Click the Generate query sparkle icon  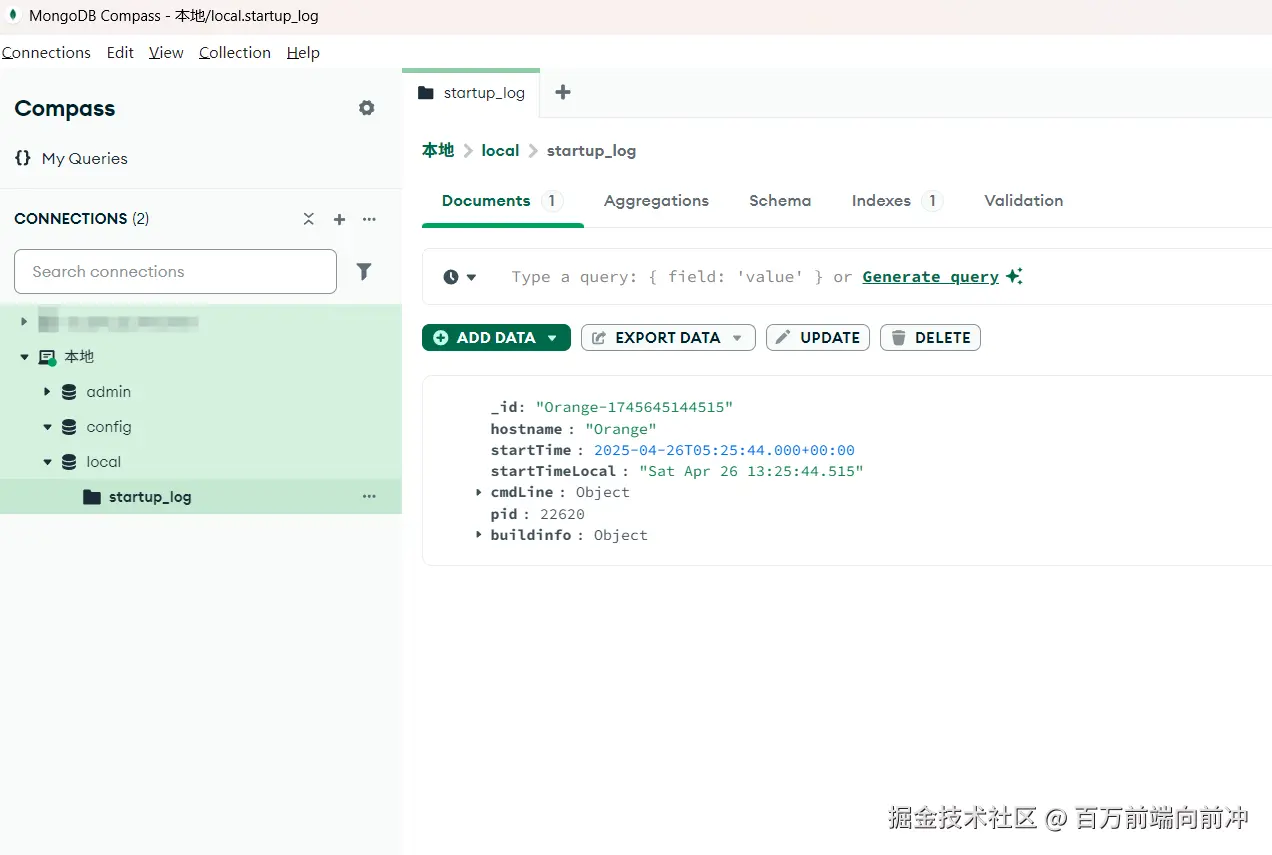pyautogui.click(x=1014, y=276)
